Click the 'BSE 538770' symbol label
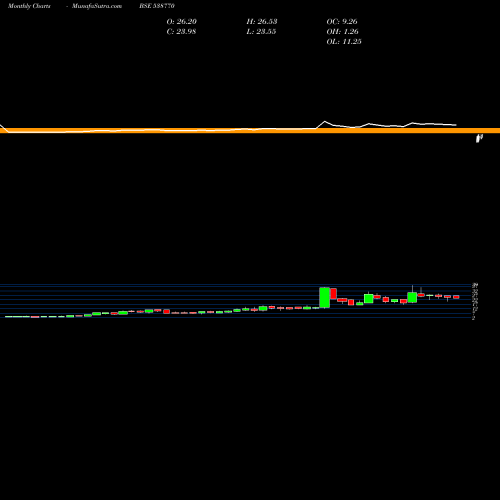 157,6
